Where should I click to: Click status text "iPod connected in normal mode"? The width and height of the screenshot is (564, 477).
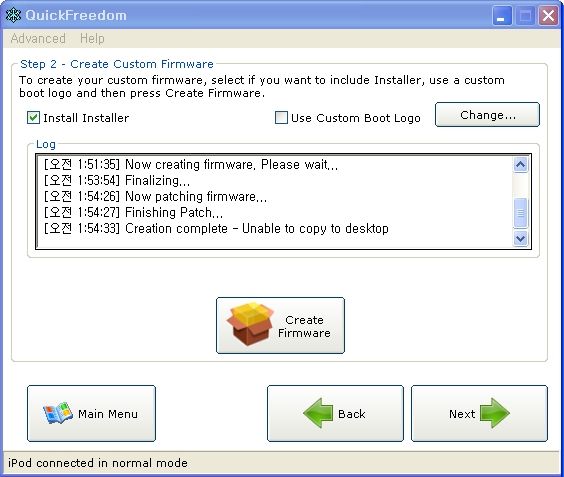click(98, 463)
